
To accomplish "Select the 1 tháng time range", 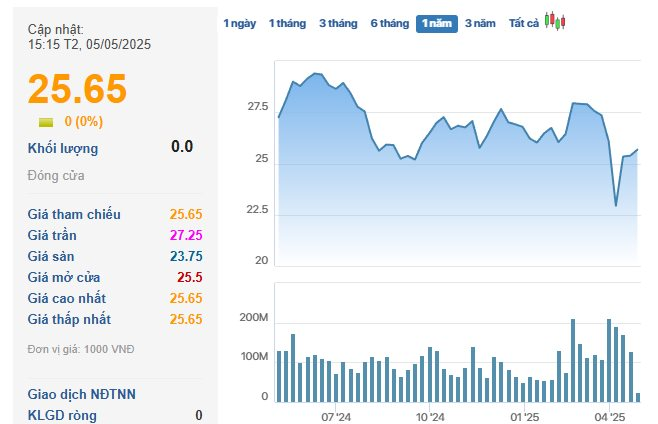I will click(x=287, y=23).
